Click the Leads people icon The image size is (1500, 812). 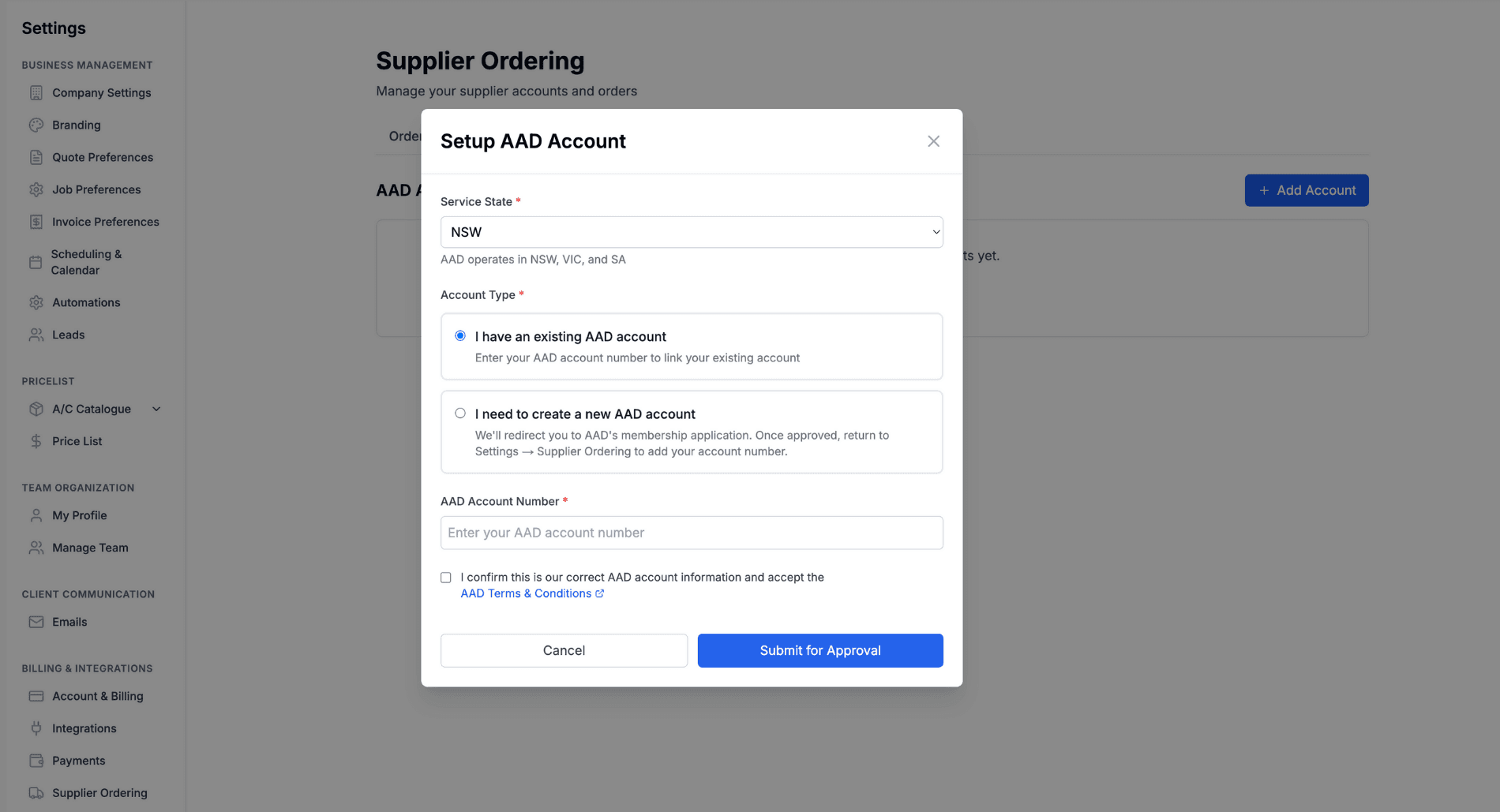point(36,335)
